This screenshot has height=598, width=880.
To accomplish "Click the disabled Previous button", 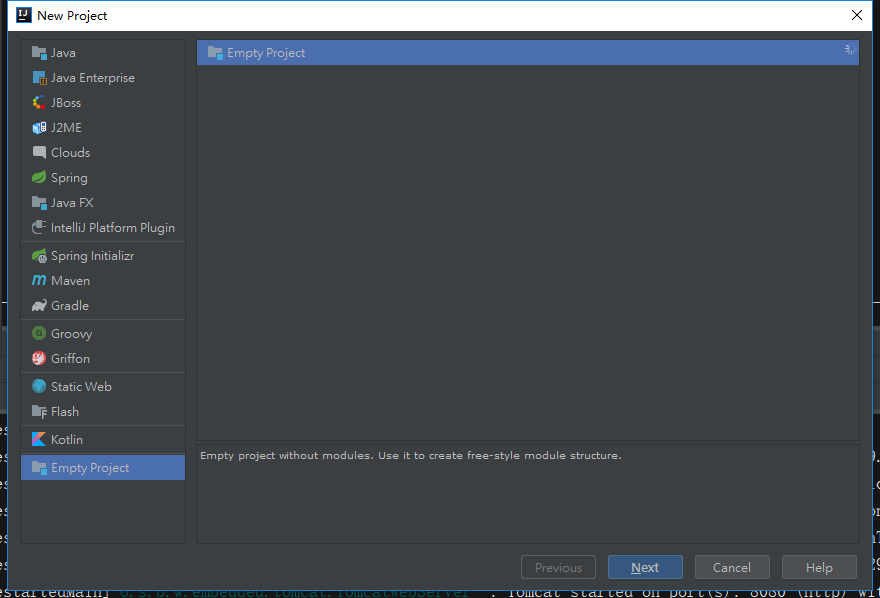I will point(558,567).
